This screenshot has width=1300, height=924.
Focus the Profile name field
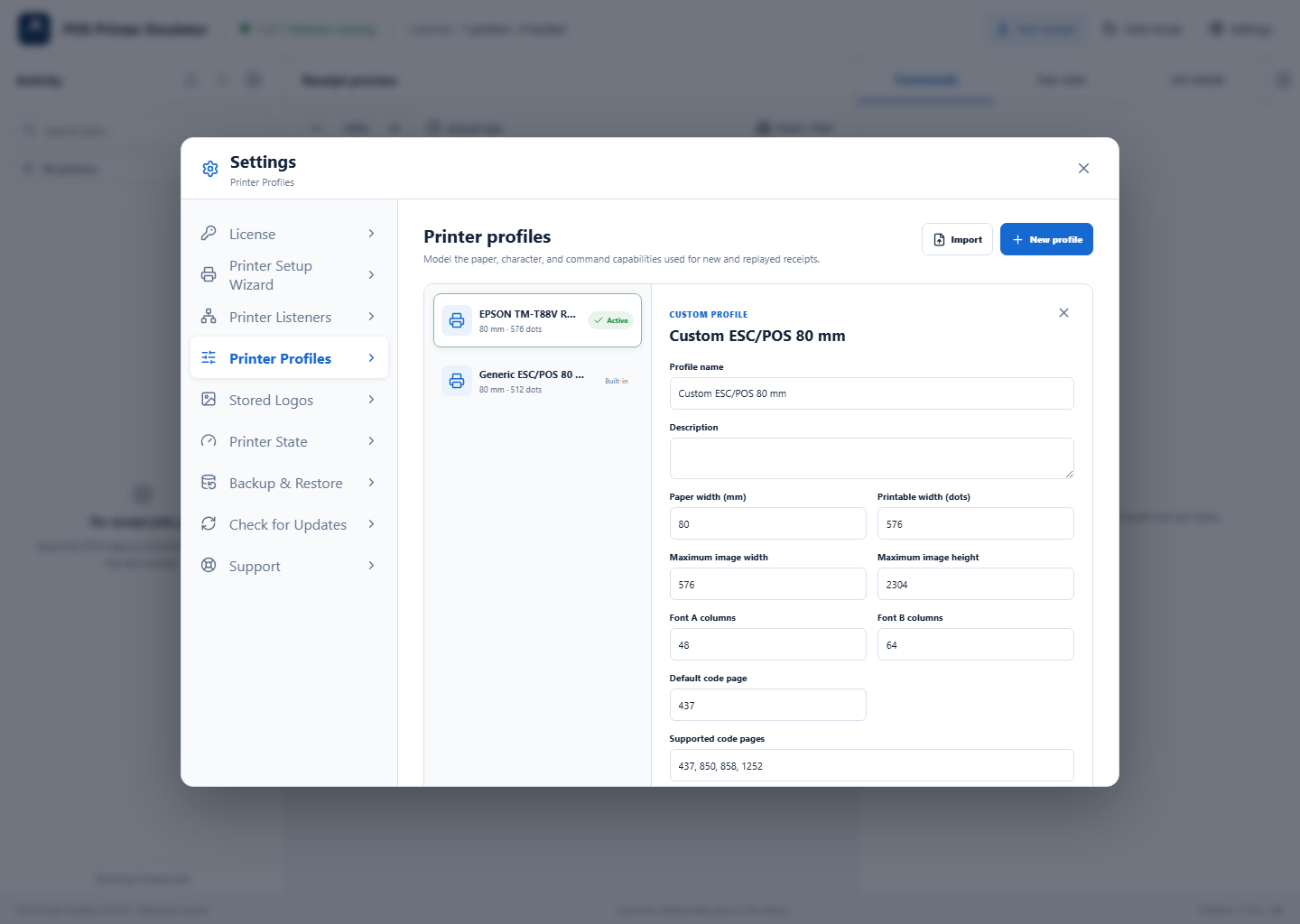click(871, 393)
